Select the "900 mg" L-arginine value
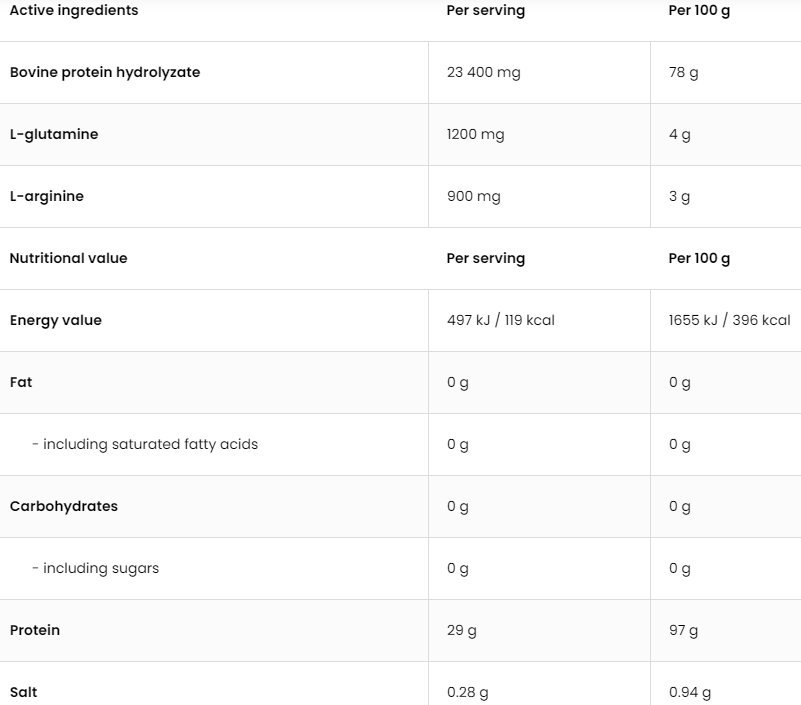Viewport: 801px width, 705px height. tap(474, 196)
